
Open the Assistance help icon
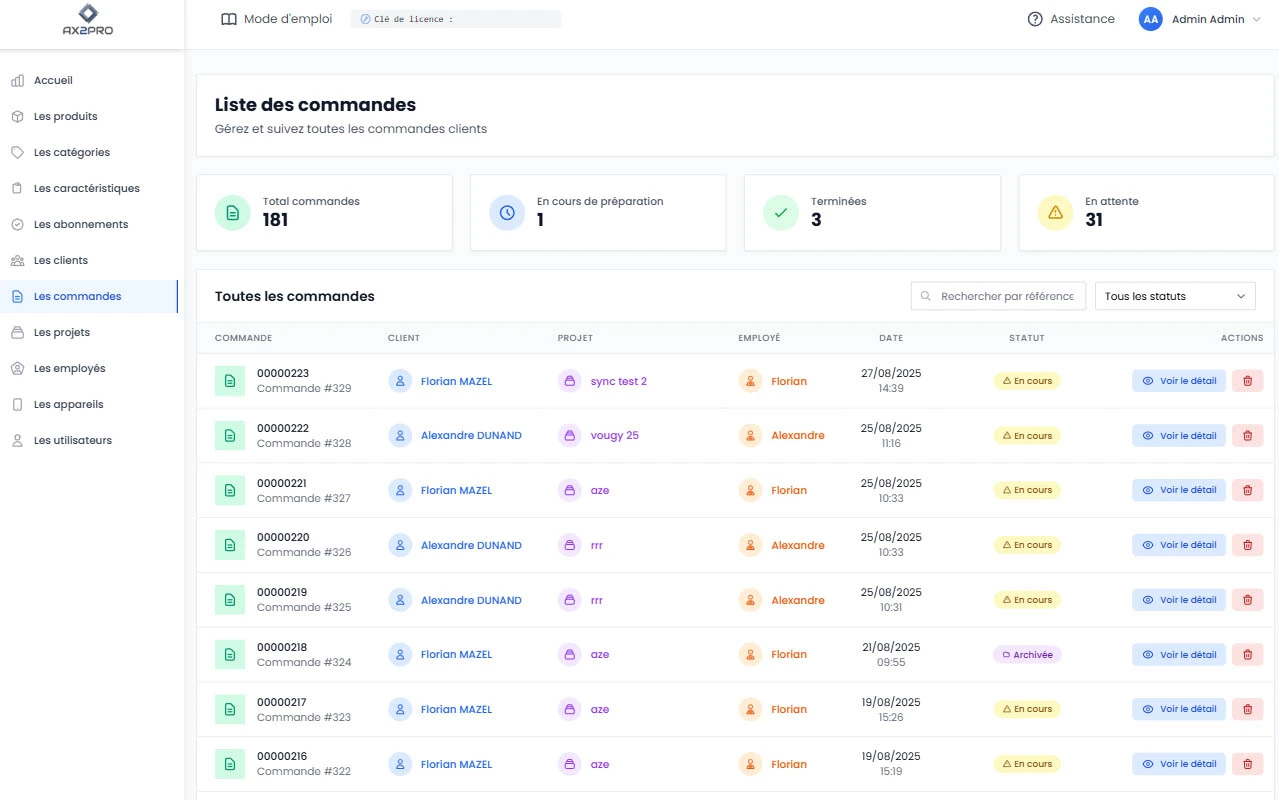(1033, 18)
